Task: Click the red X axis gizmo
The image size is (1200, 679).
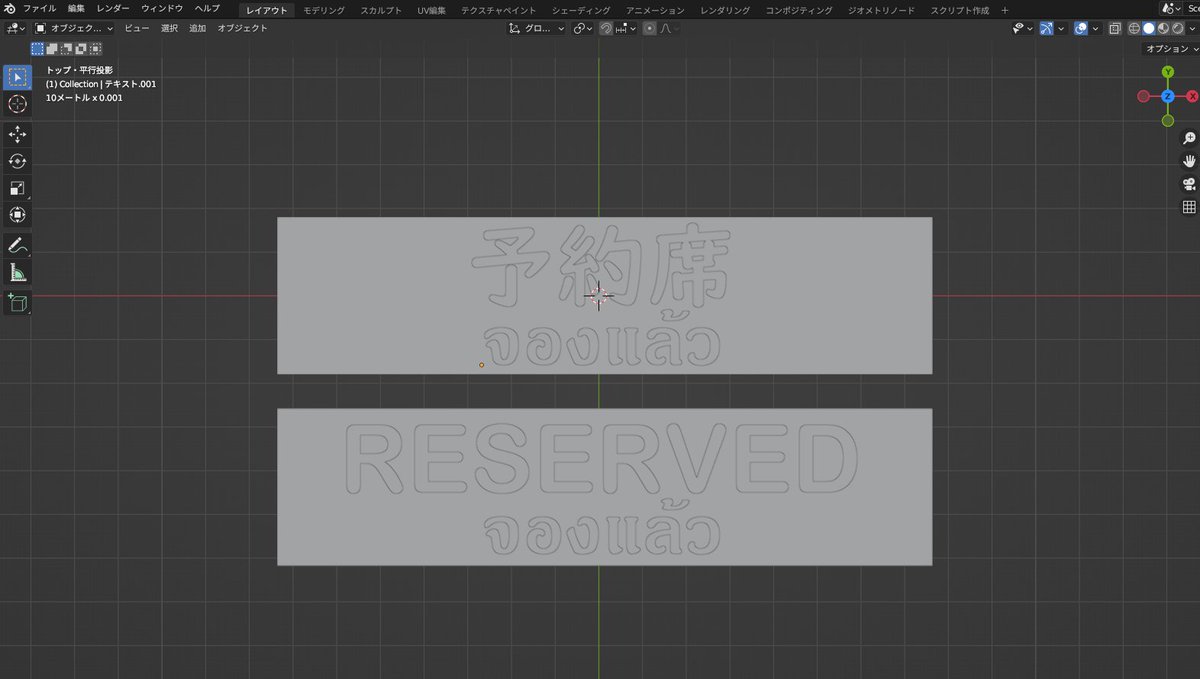Action: click(1192, 96)
